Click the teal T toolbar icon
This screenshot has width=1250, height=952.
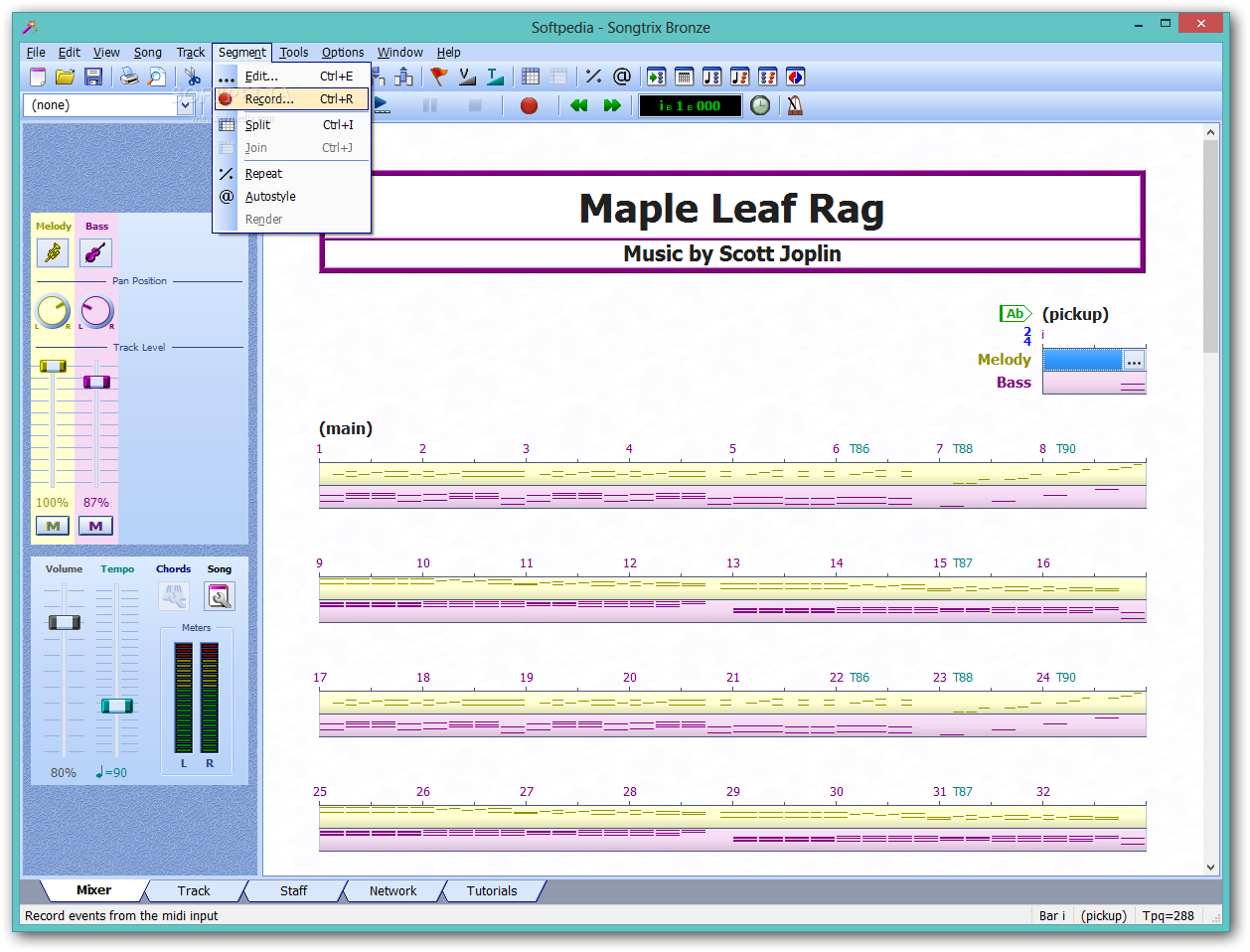(x=495, y=77)
